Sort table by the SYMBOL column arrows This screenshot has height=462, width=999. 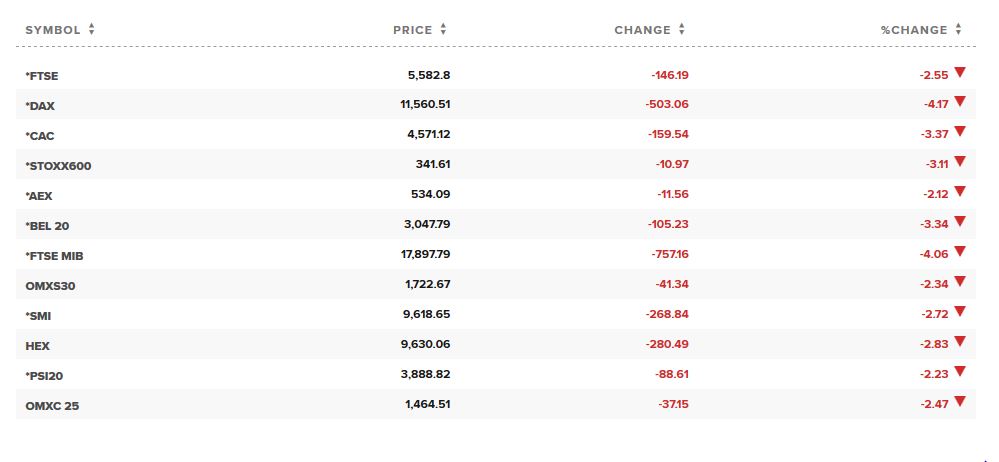pyautogui.click(x=92, y=29)
